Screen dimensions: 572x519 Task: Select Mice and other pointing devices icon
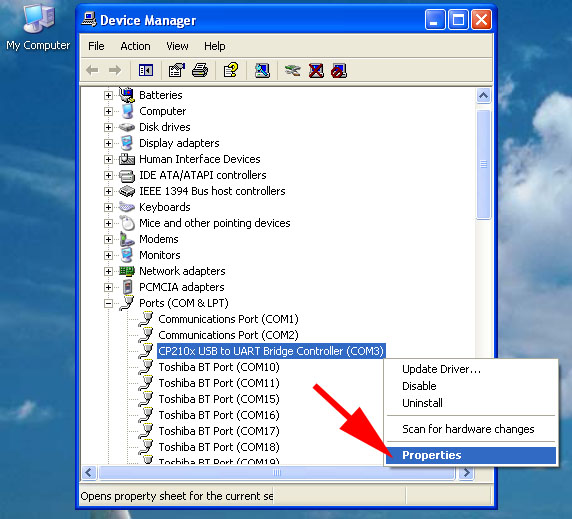click(x=127, y=223)
